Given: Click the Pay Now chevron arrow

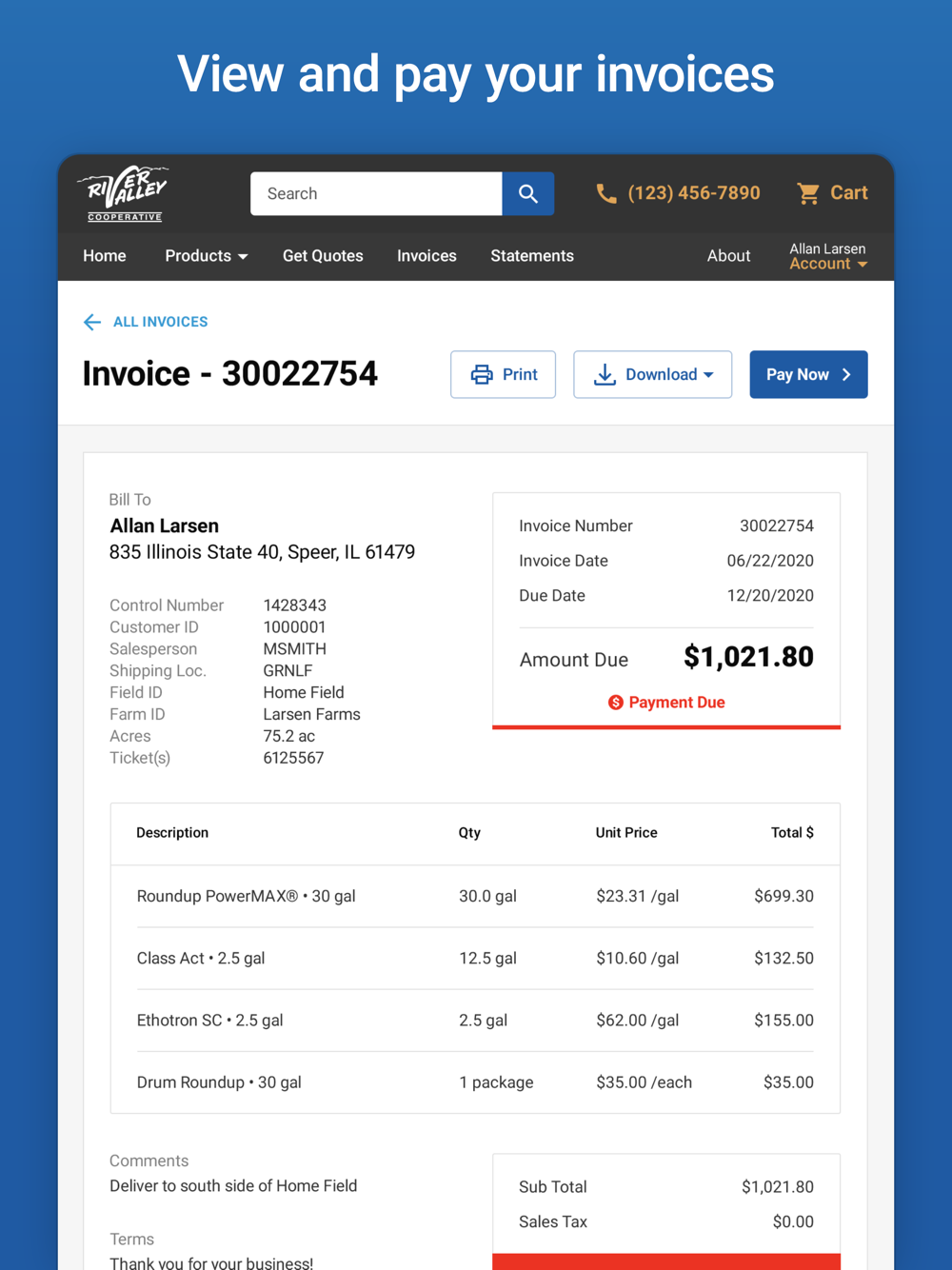Looking at the screenshot, I should [x=846, y=374].
